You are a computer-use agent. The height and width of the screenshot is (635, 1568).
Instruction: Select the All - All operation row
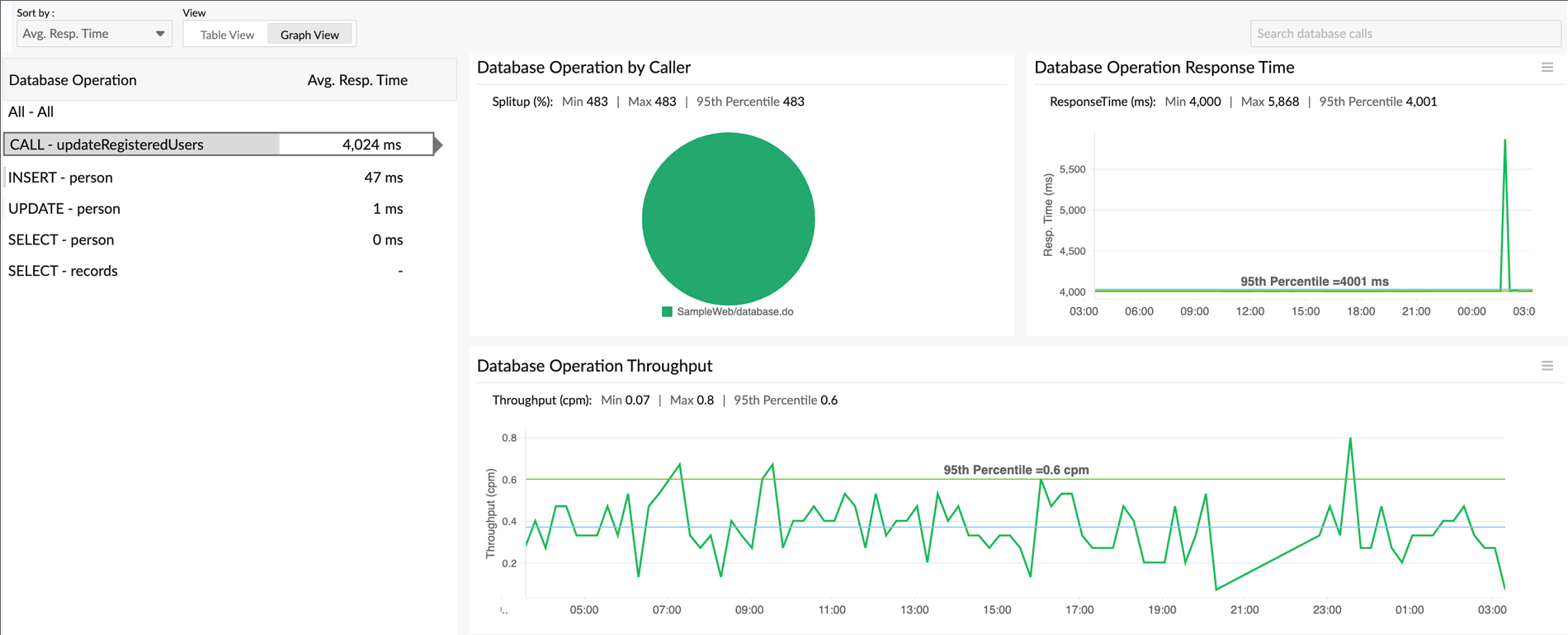[31, 111]
